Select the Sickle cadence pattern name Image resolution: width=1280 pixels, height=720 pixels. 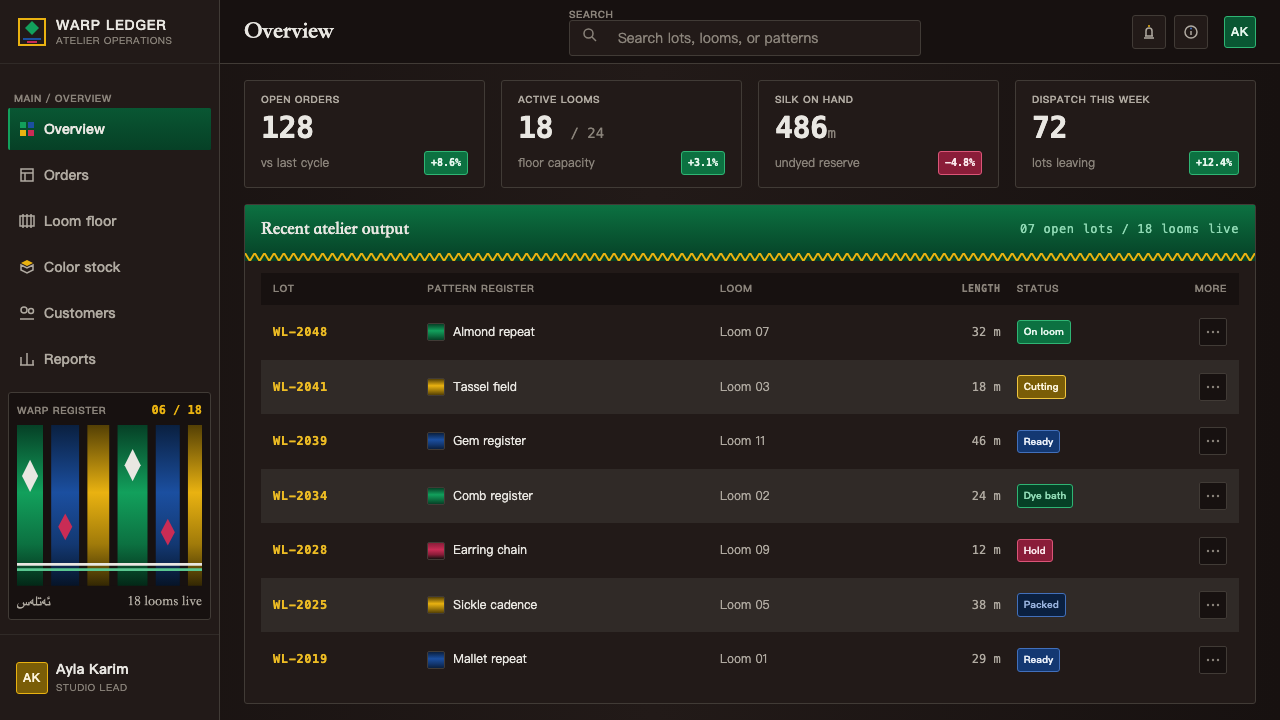point(495,605)
